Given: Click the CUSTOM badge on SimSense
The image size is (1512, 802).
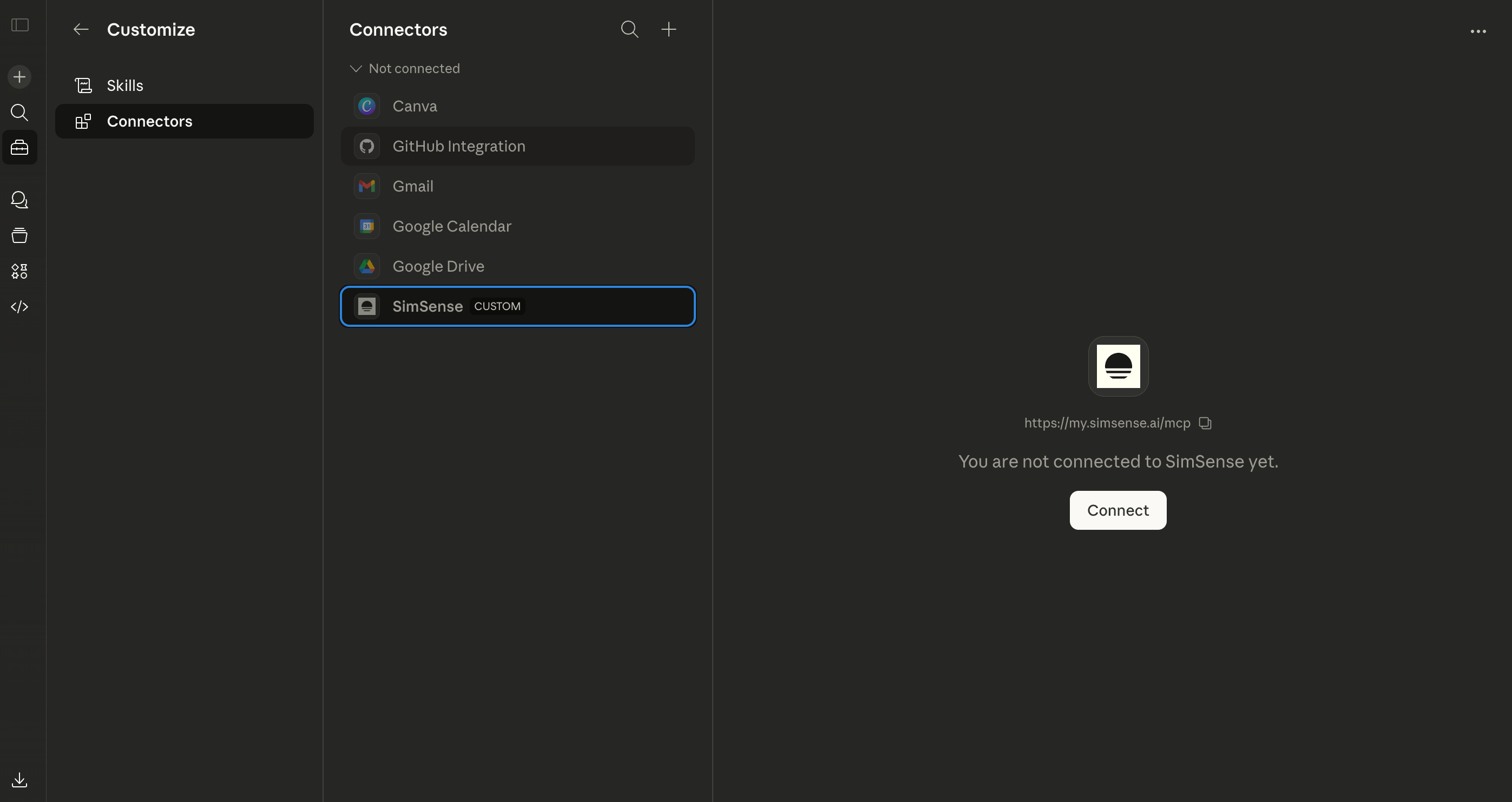Looking at the screenshot, I should (497, 306).
